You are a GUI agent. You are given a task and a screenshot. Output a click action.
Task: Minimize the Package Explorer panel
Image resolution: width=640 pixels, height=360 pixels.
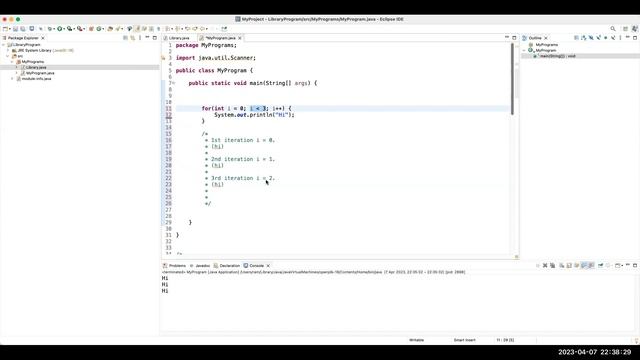coord(147,38)
